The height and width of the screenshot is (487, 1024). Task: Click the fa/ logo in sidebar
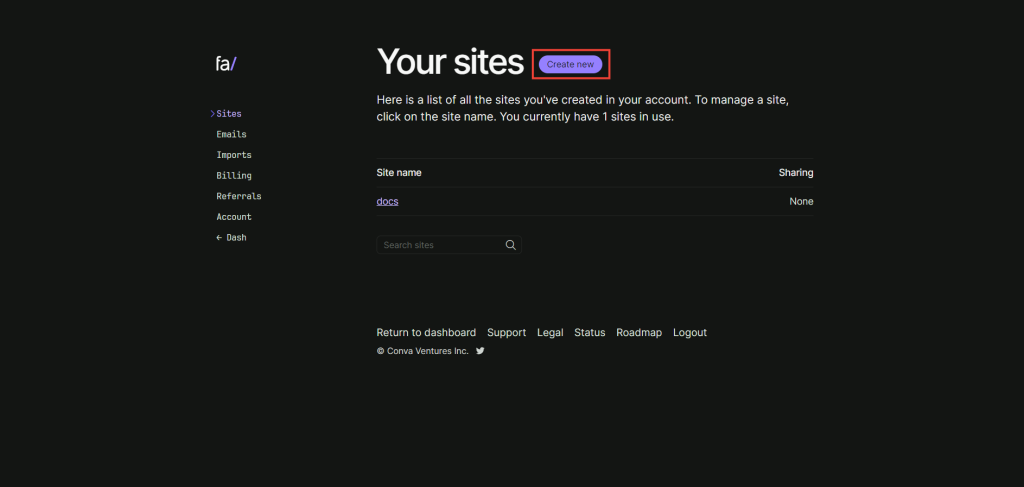click(226, 64)
